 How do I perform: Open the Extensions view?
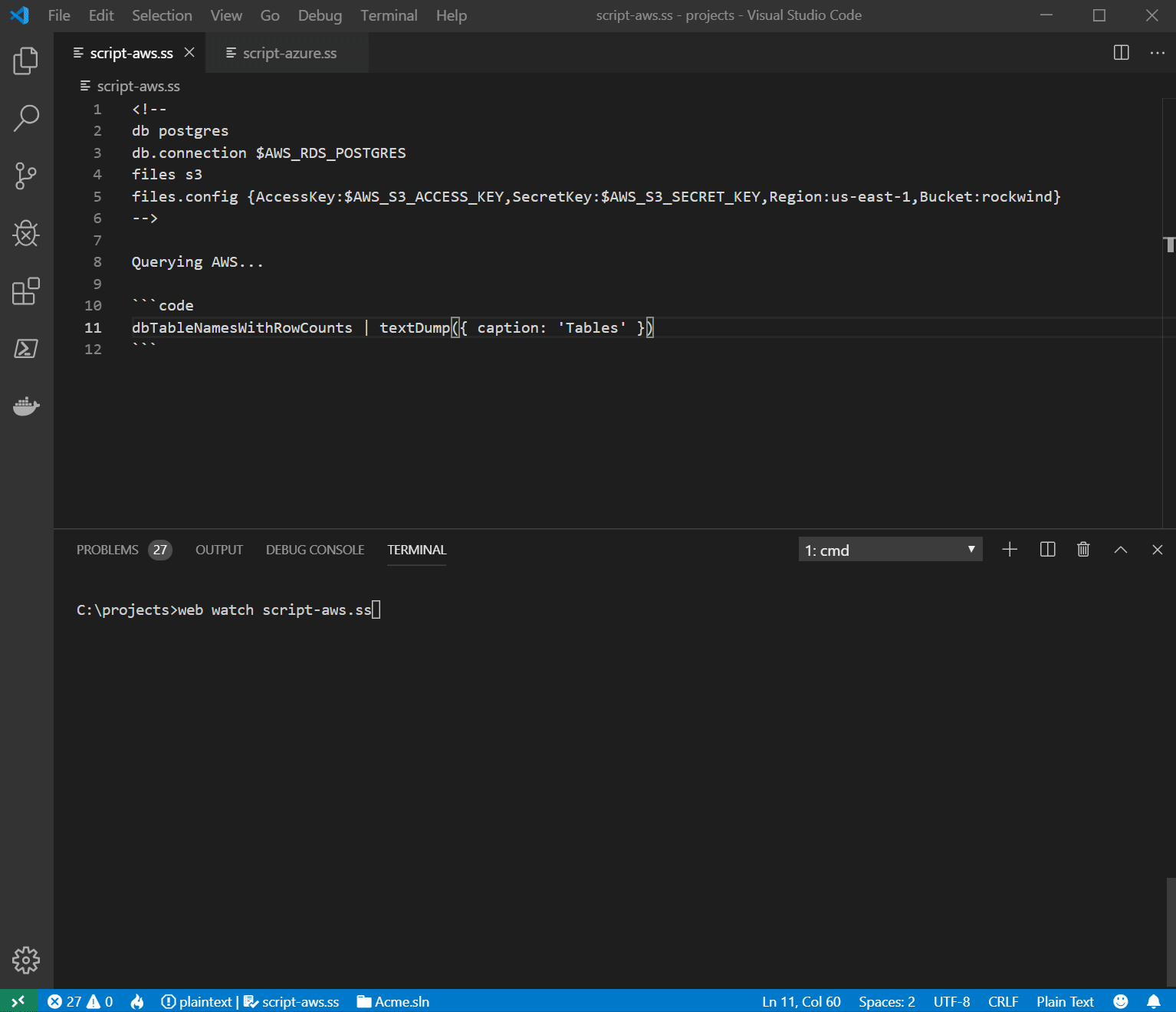(26, 291)
